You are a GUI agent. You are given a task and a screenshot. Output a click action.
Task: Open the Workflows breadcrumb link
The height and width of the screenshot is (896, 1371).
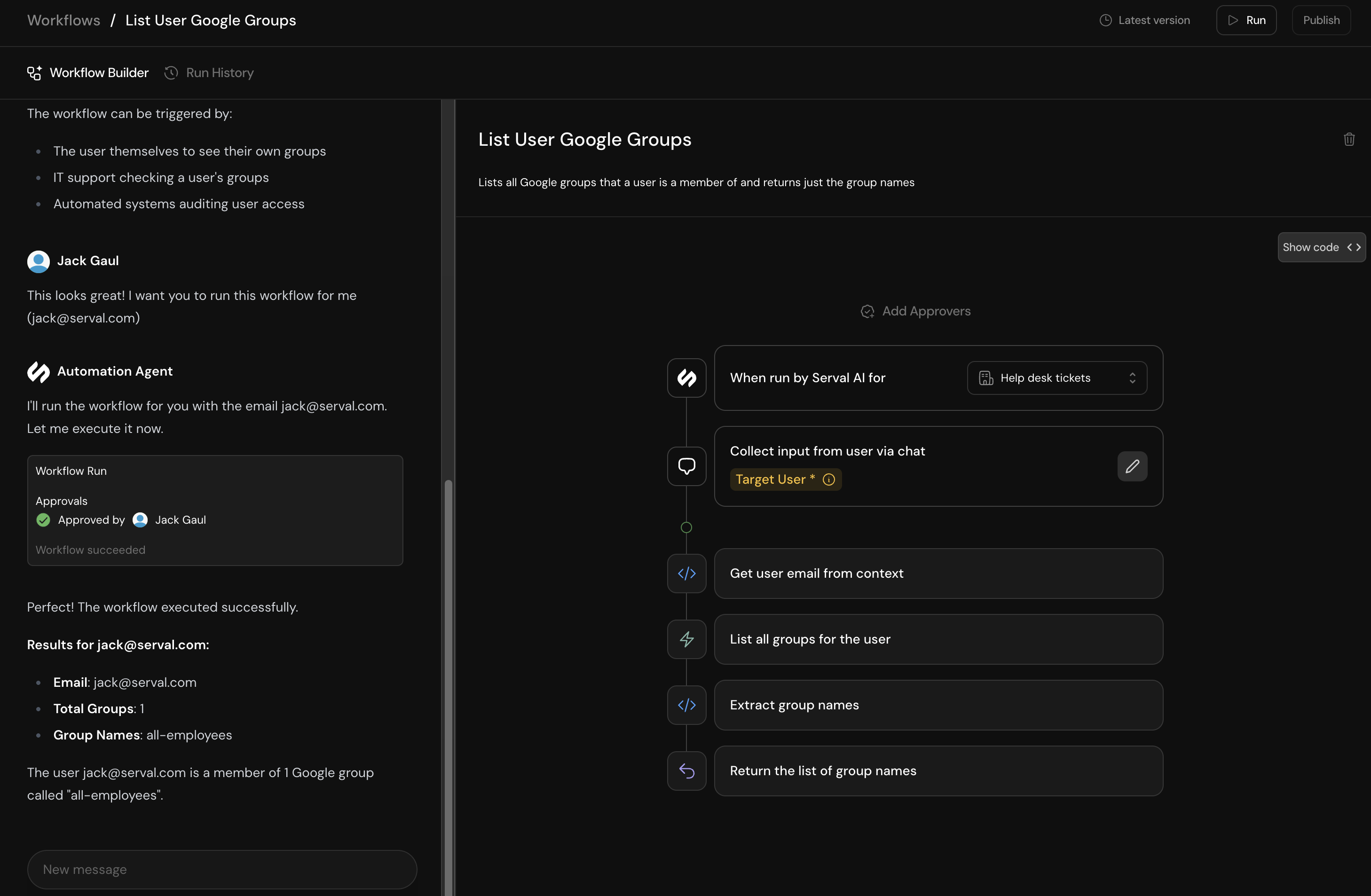[x=63, y=20]
